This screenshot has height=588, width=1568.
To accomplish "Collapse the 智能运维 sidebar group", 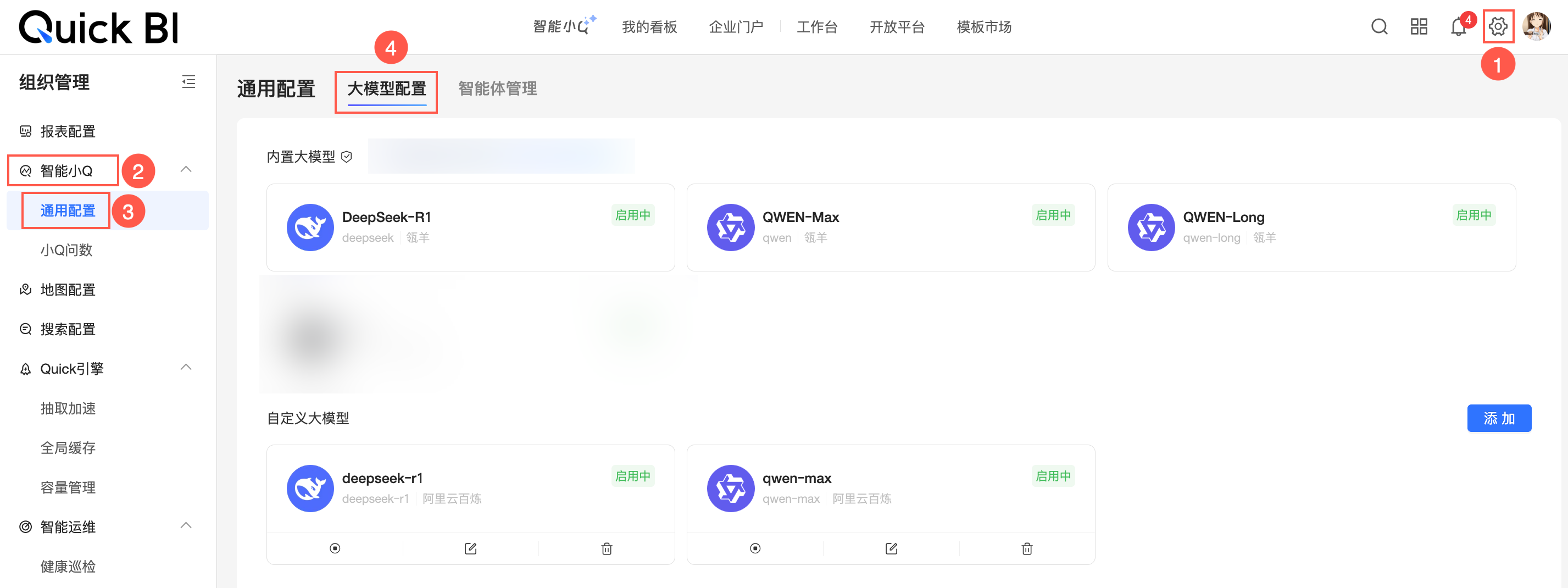I will [x=186, y=525].
